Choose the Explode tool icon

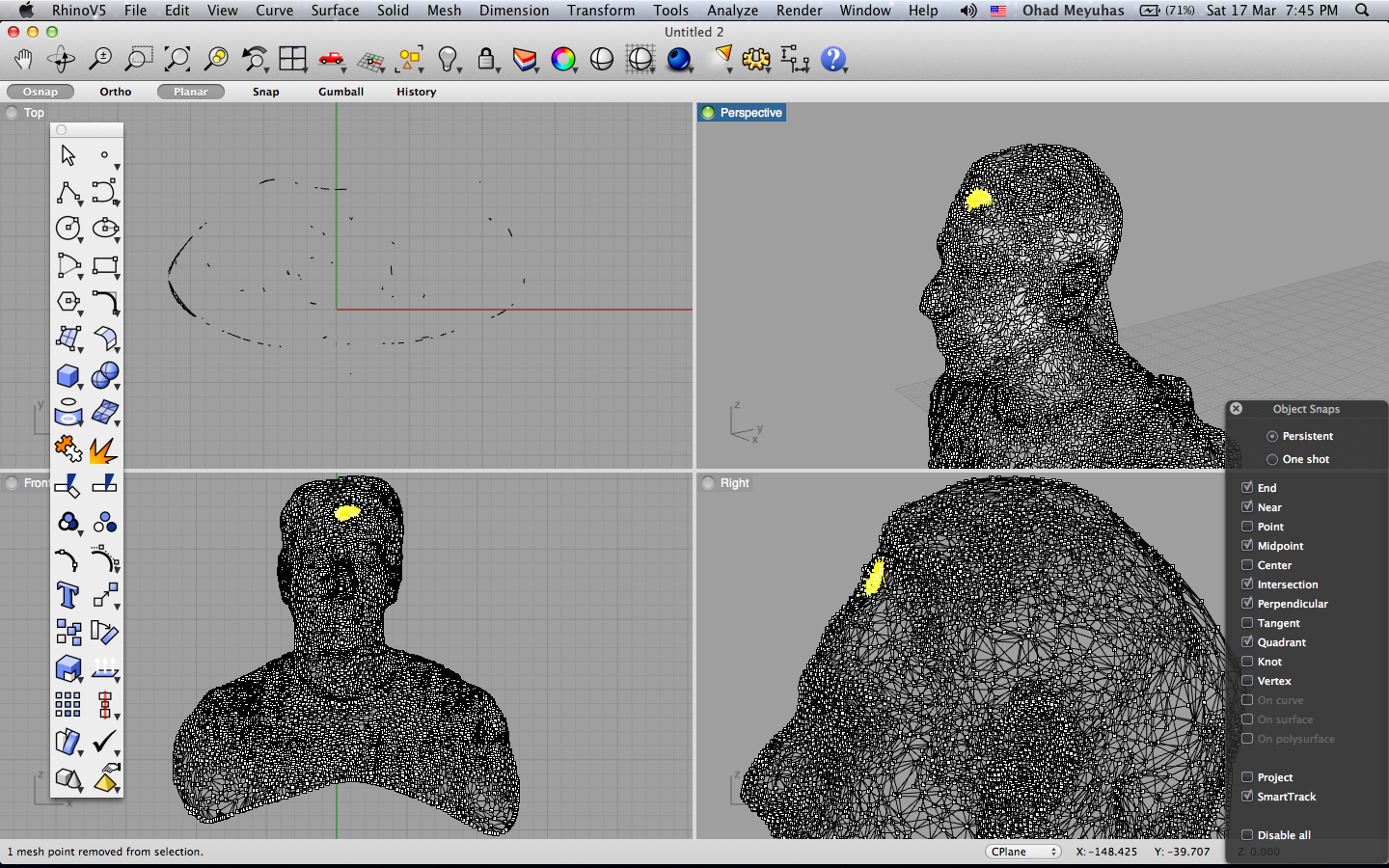click(x=103, y=449)
